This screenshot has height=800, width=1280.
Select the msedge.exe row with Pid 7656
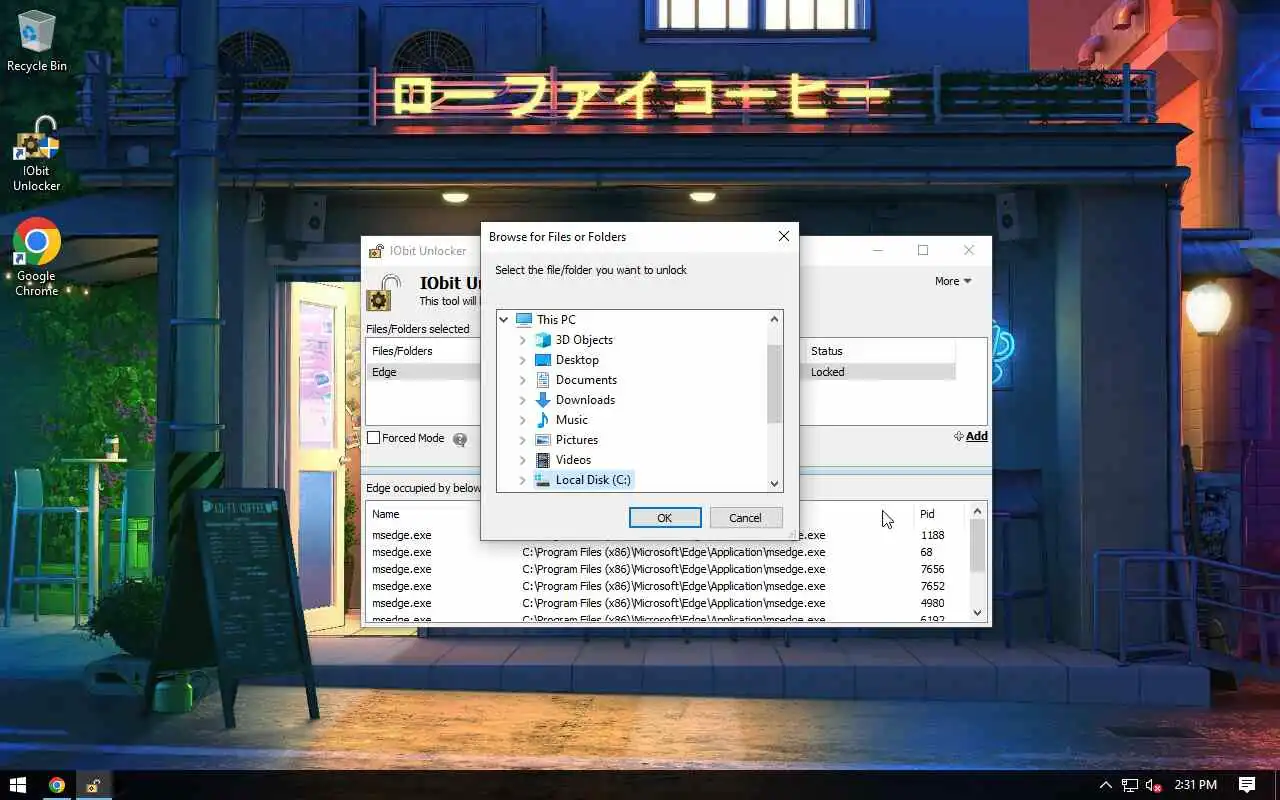(x=667, y=569)
